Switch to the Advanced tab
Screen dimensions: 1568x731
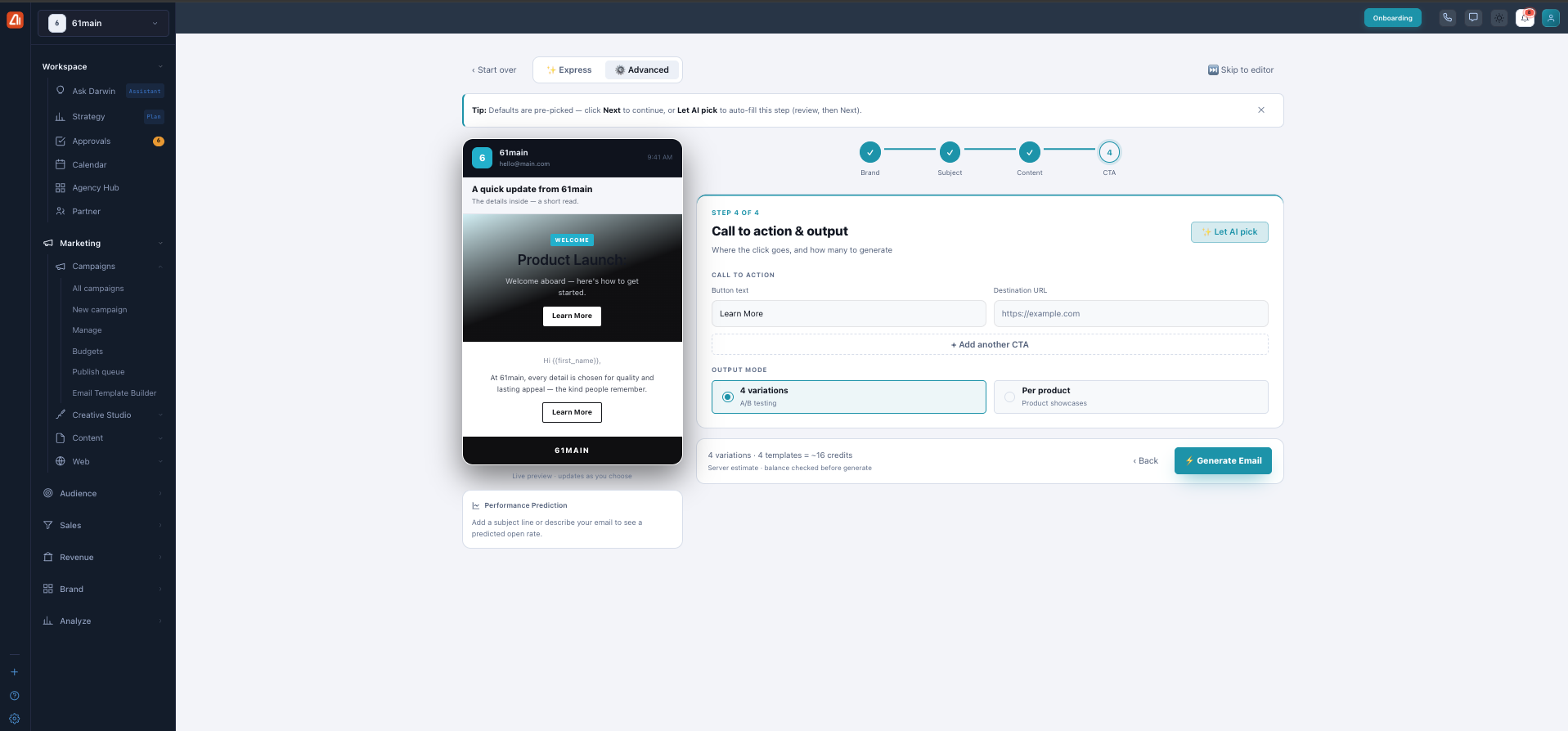pyautogui.click(x=642, y=70)
